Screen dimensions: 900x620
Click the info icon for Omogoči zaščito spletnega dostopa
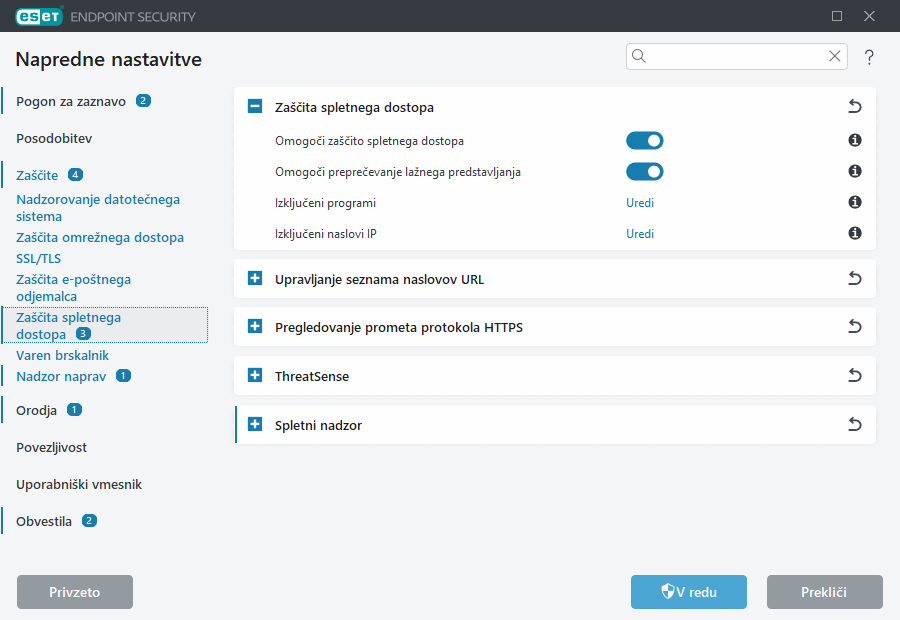point(855,141)
